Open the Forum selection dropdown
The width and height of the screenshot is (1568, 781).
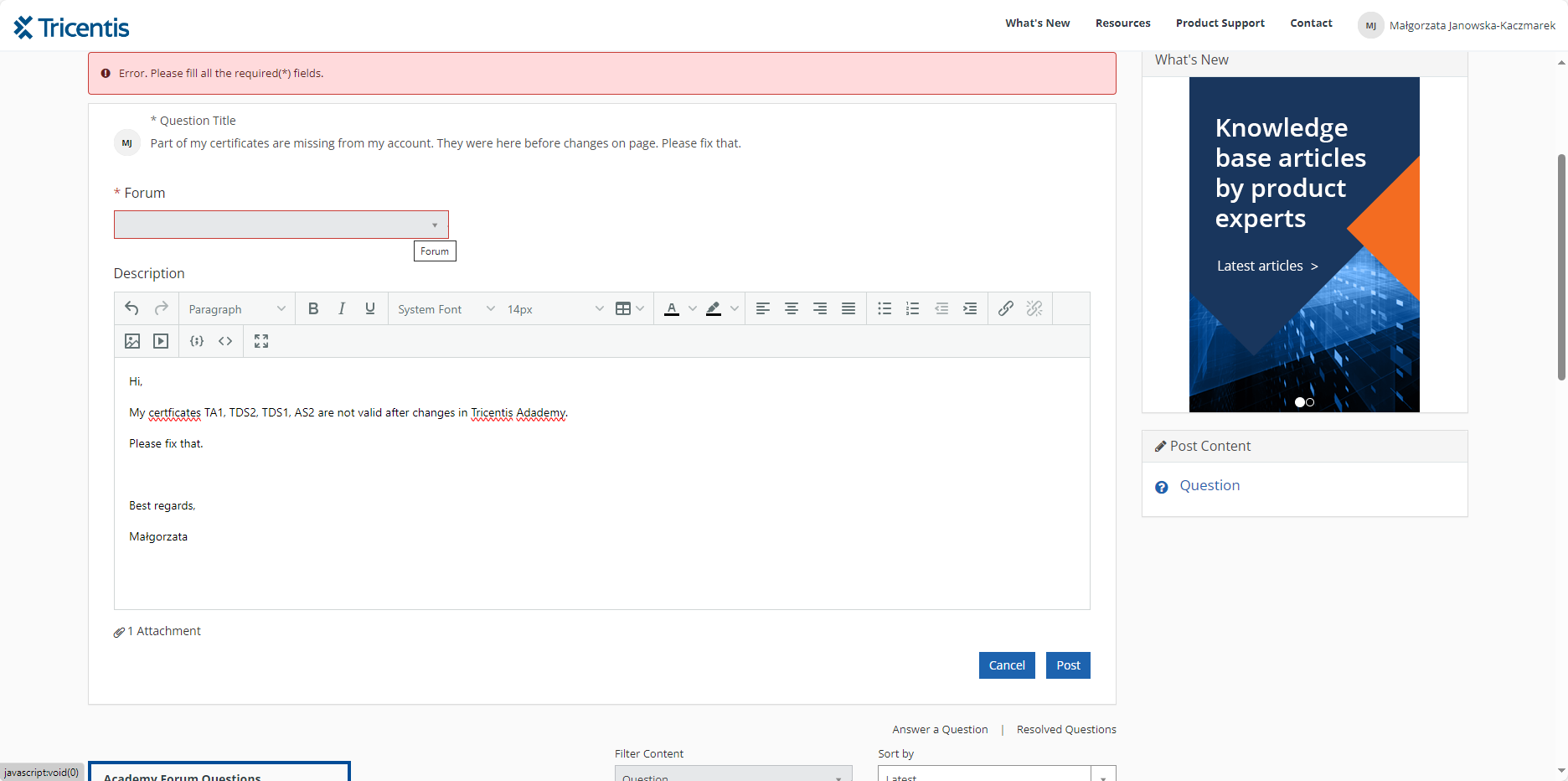point(281,225)
